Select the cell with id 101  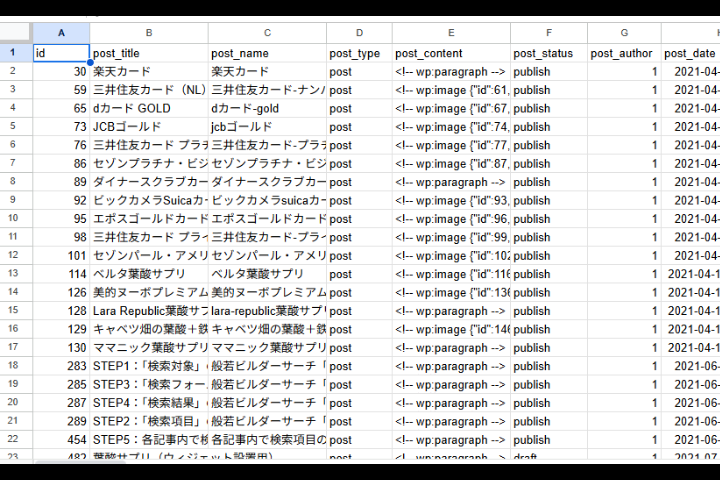coord(61,255)
